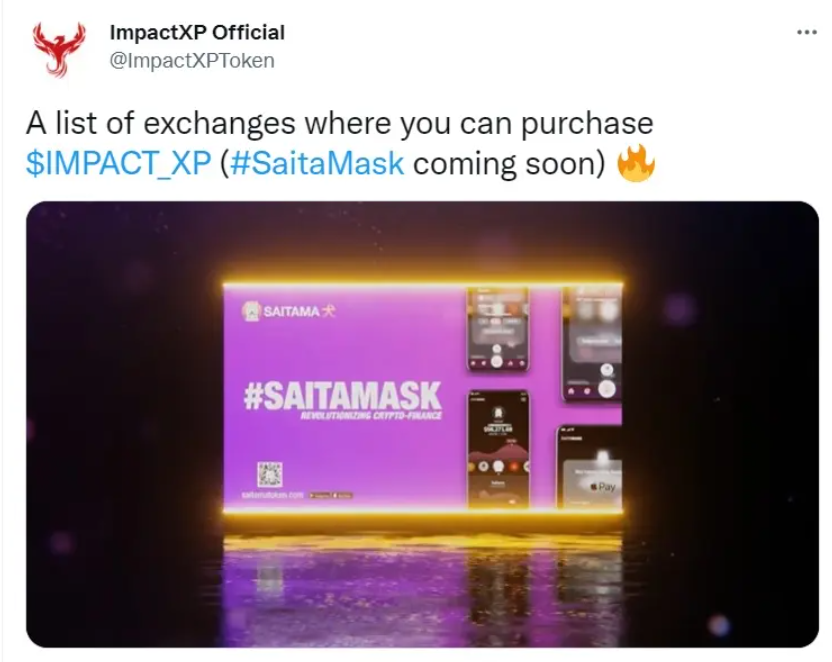Select the phone mockup showing the price chart

(x=498, y=449)
